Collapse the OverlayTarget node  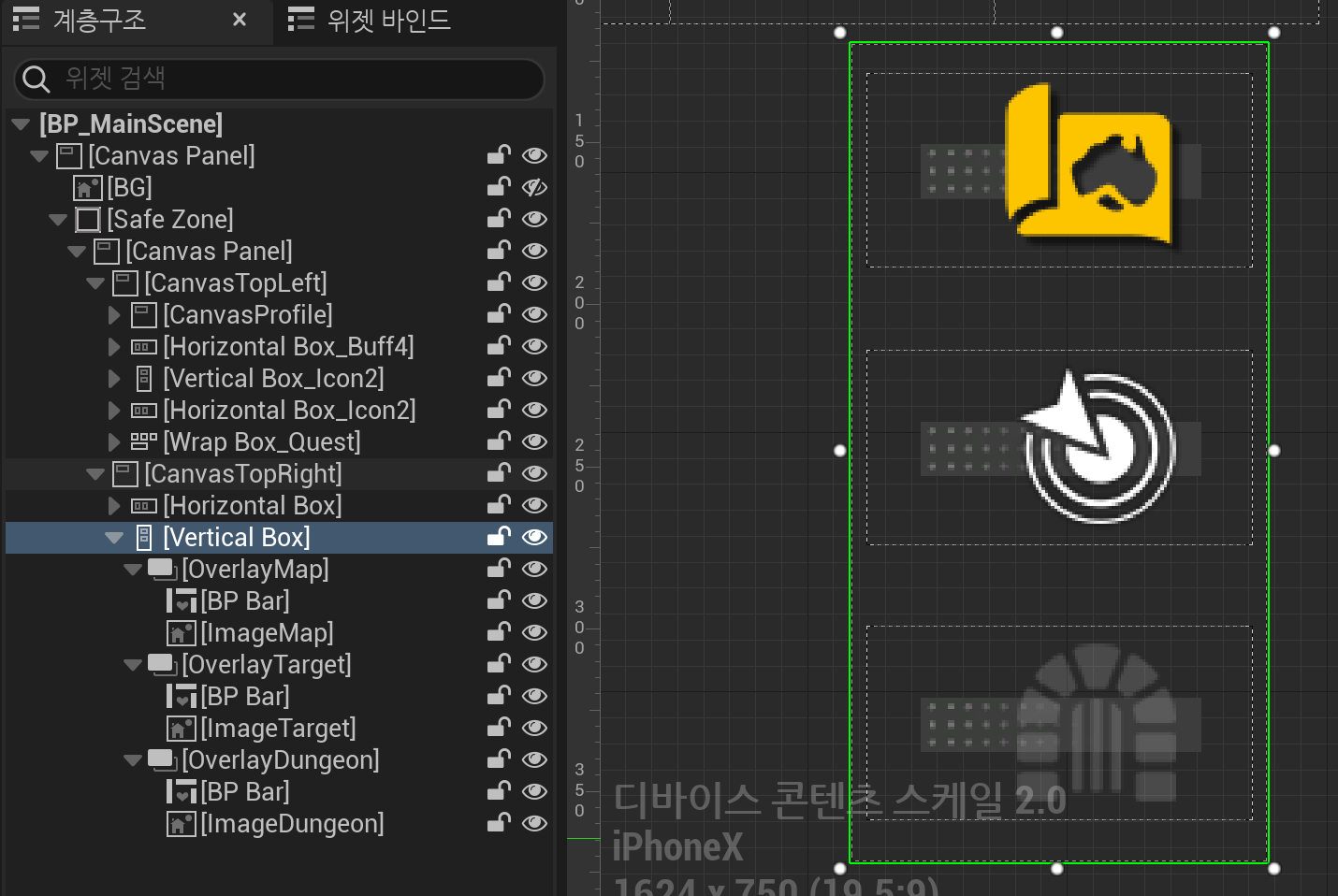click(x=133, y=665)
